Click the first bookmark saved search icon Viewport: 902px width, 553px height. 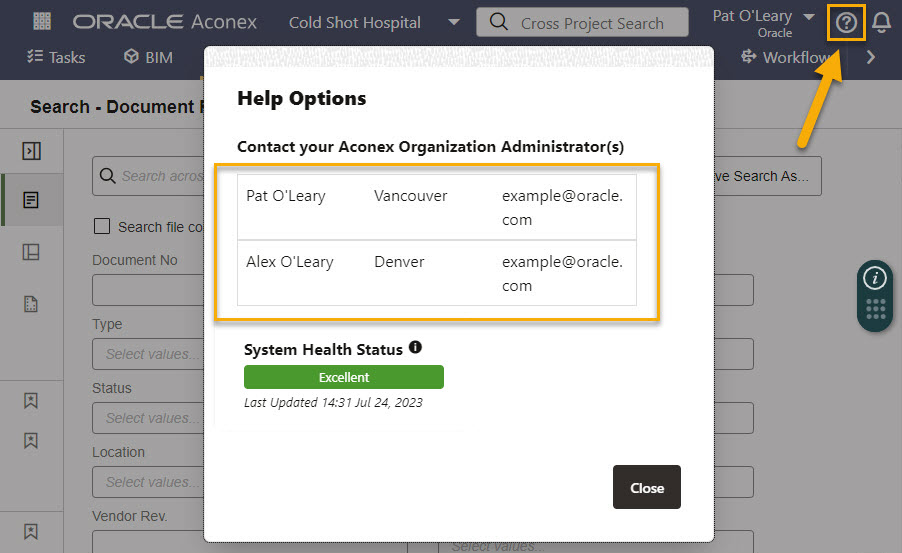click(x=31, y=400)
